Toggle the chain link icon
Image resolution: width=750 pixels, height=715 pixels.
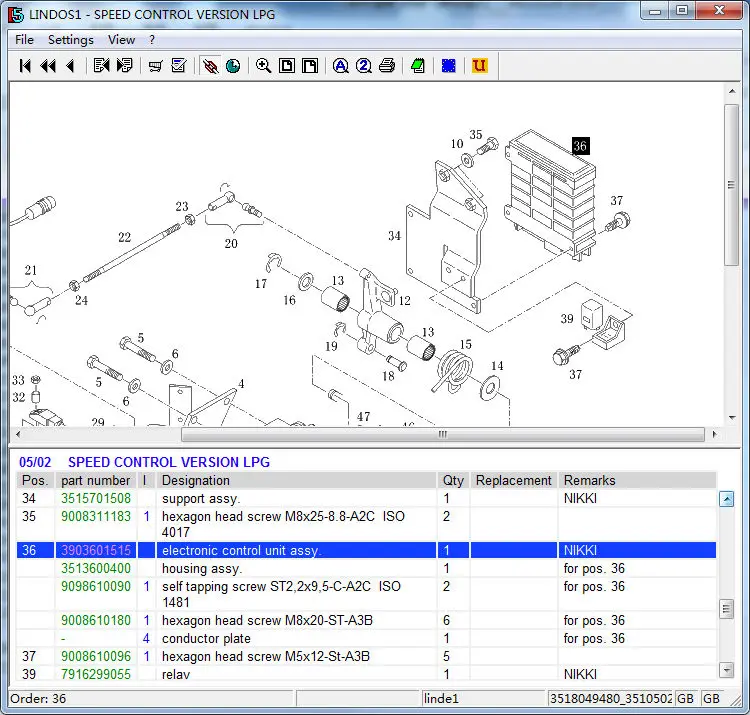[210, 66]
